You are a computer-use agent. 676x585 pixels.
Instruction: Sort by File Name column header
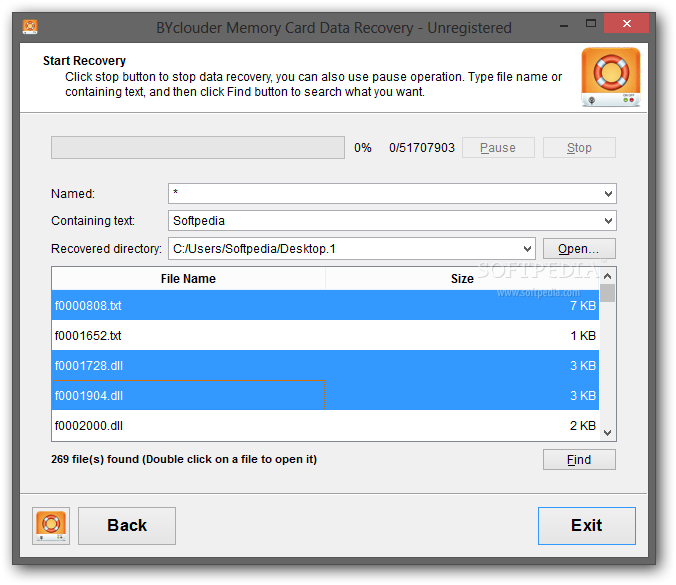[x=188, y=278]
